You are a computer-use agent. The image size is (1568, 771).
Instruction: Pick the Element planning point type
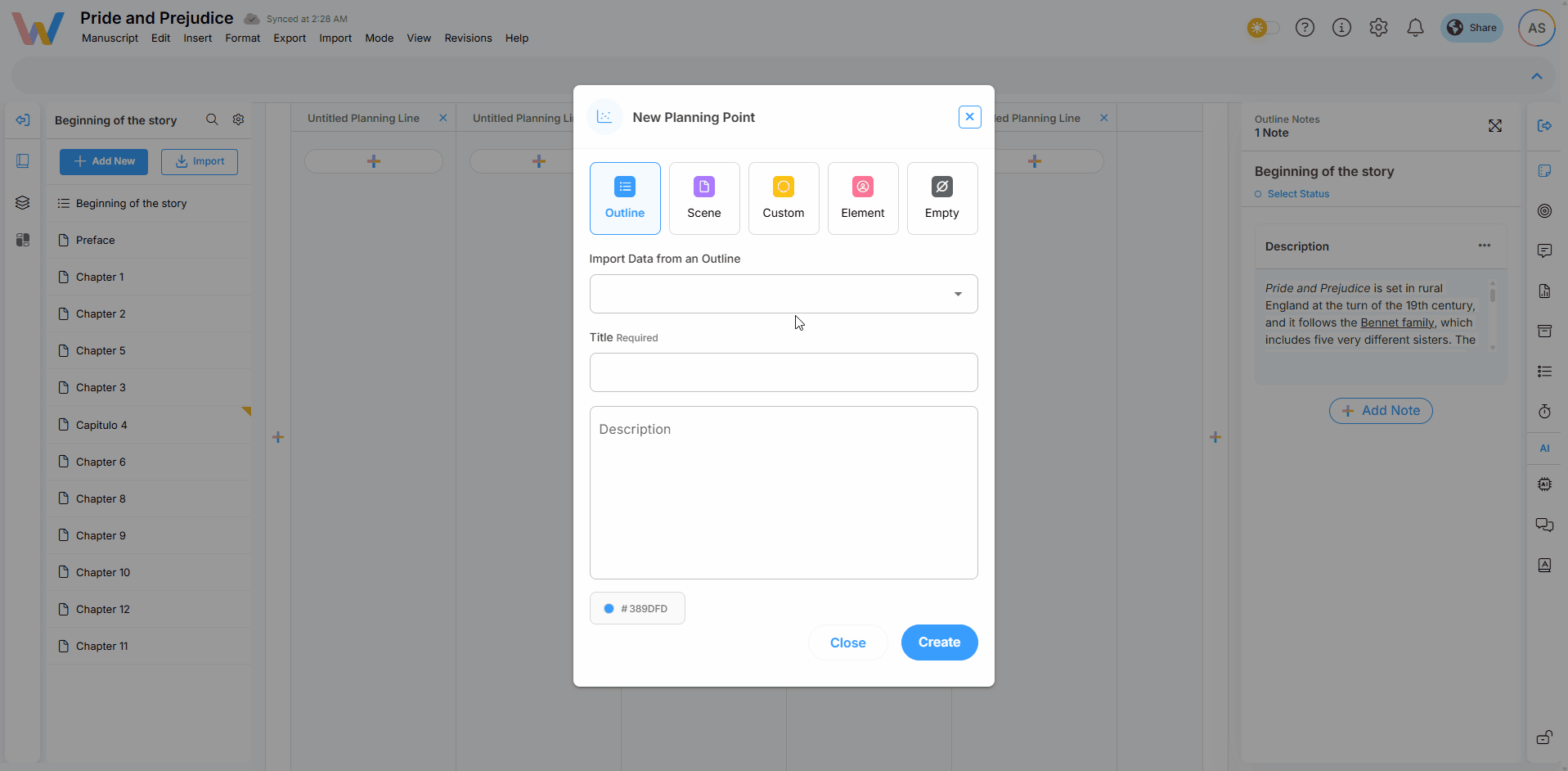point(862,198)
